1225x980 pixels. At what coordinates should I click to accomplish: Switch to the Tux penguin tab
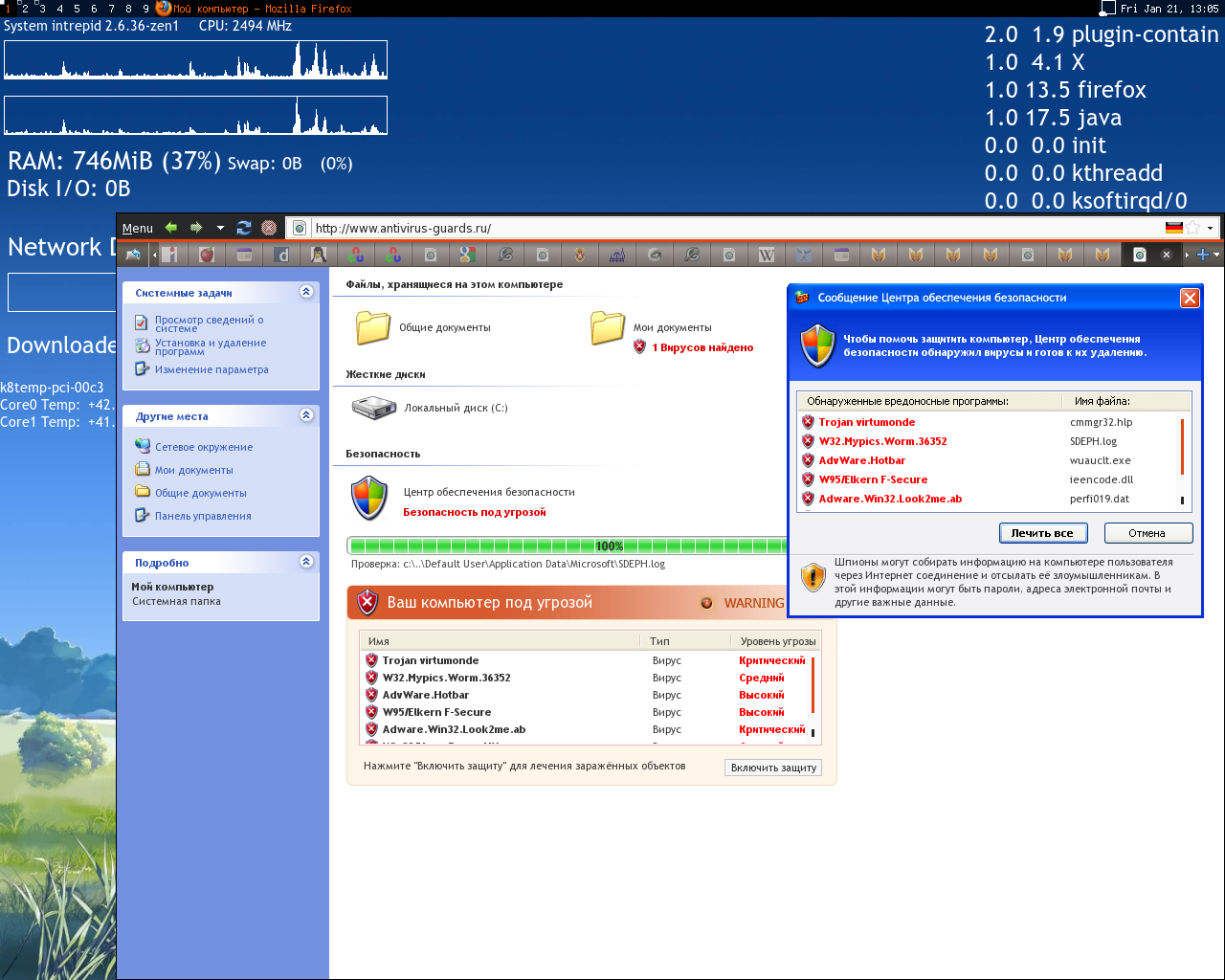(x=319, y=255)
